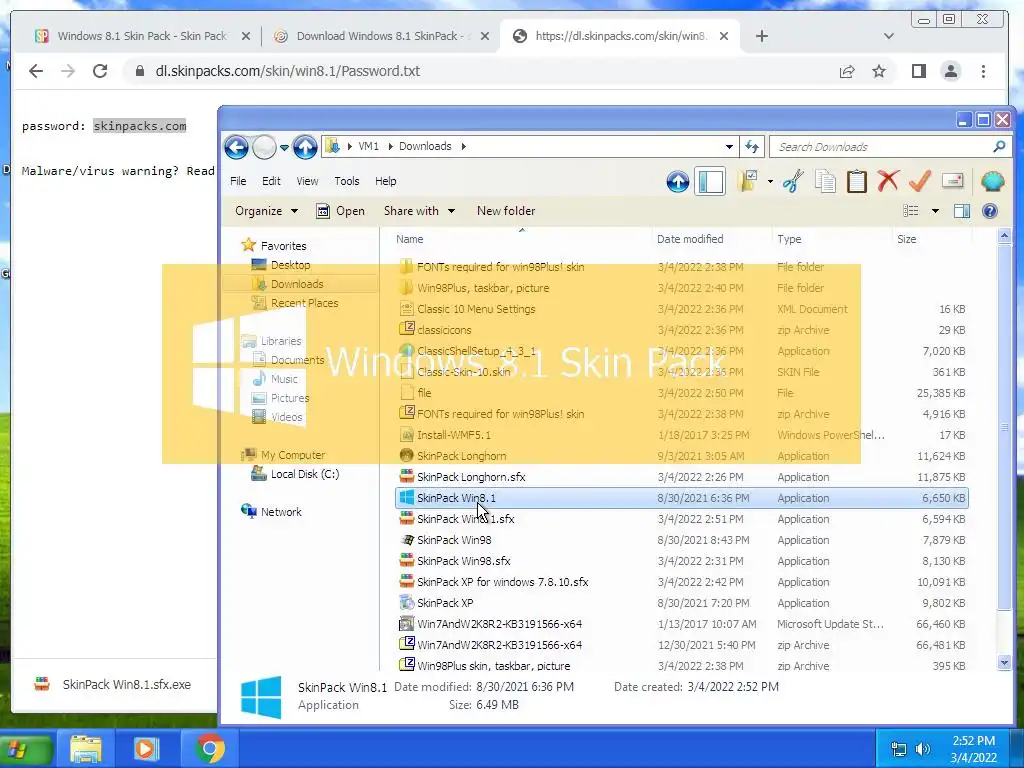This screenshot has width=1024, height=768.
Task: Open the Help menu in Explorer
Action: (x=385, y=182)
